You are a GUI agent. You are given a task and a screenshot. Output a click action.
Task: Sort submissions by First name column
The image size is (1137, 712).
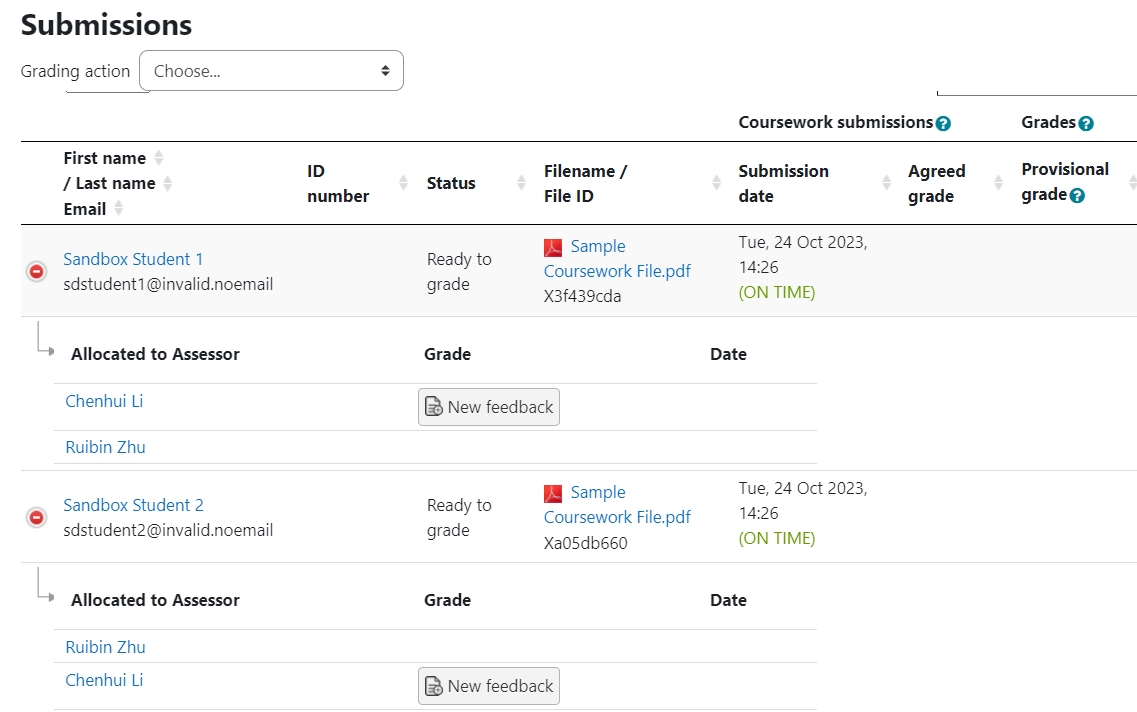pyautogui.click(x=158, y=156)
